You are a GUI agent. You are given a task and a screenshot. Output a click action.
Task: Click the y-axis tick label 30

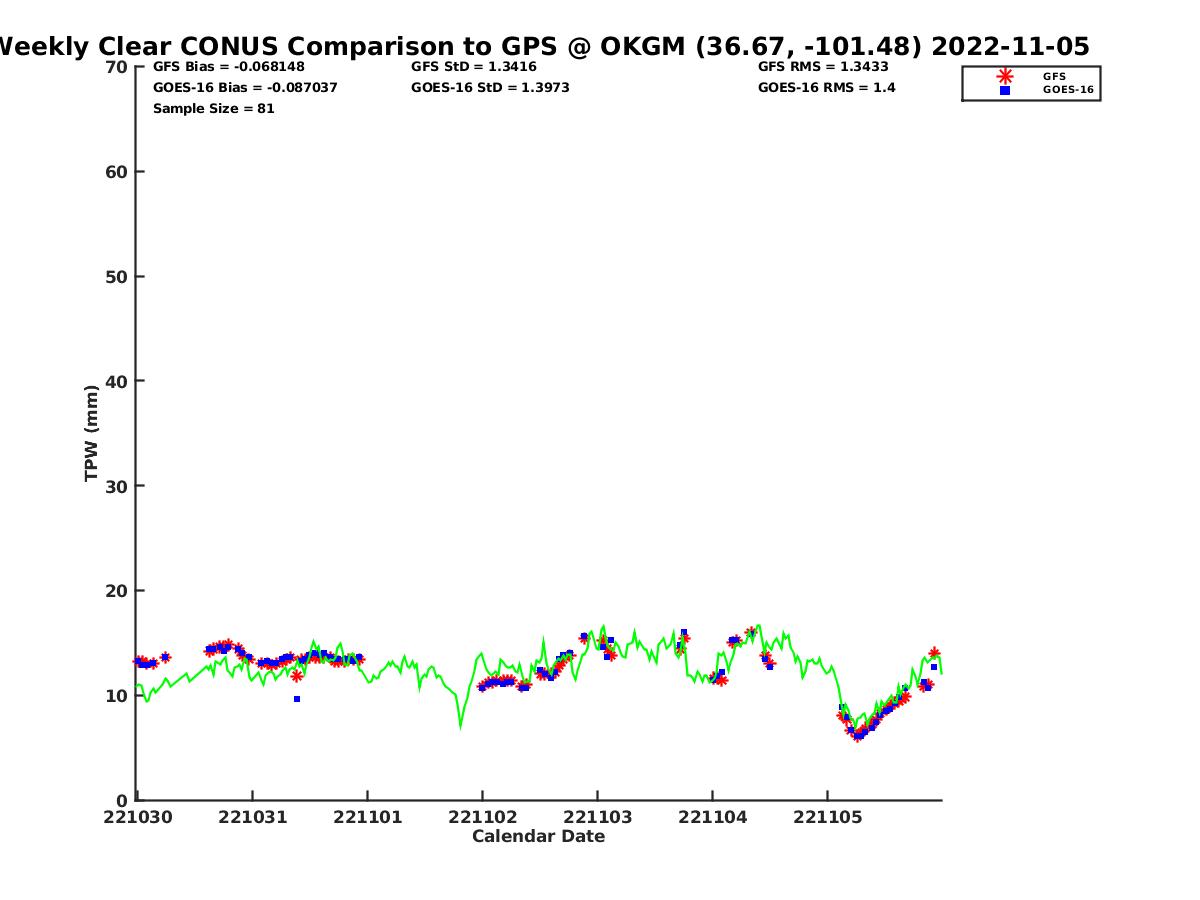[116, 486]
